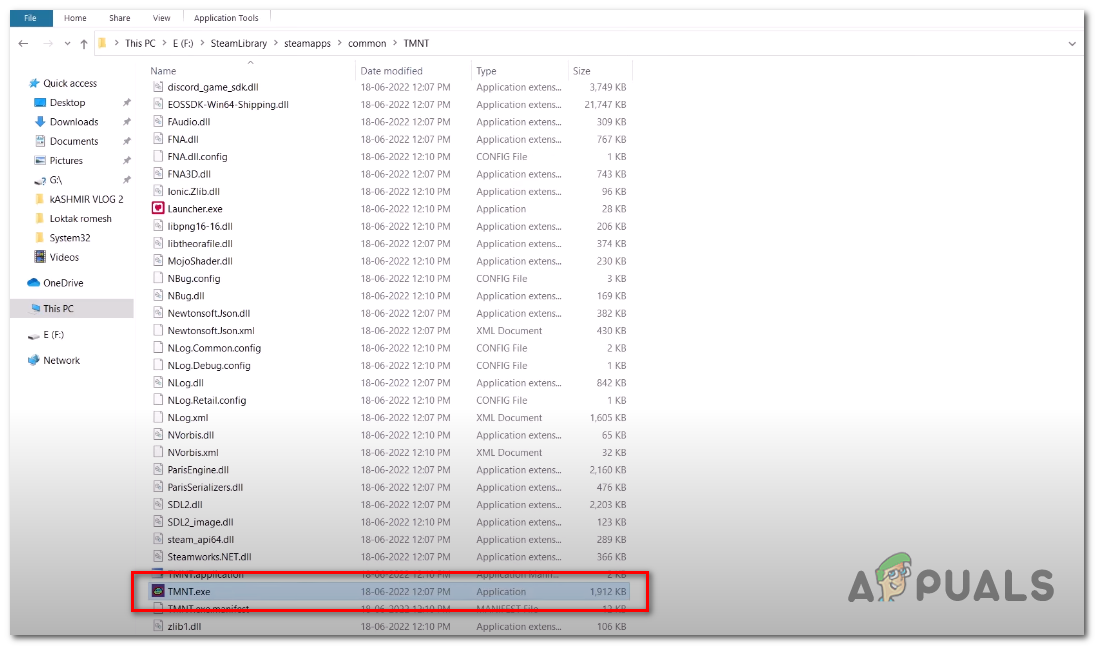The height and width of the screenshot is (646, 1095).
Task: Click the discord_game_sdk.dll file icon
Action: pyautogui.click(x=158, y=87)
